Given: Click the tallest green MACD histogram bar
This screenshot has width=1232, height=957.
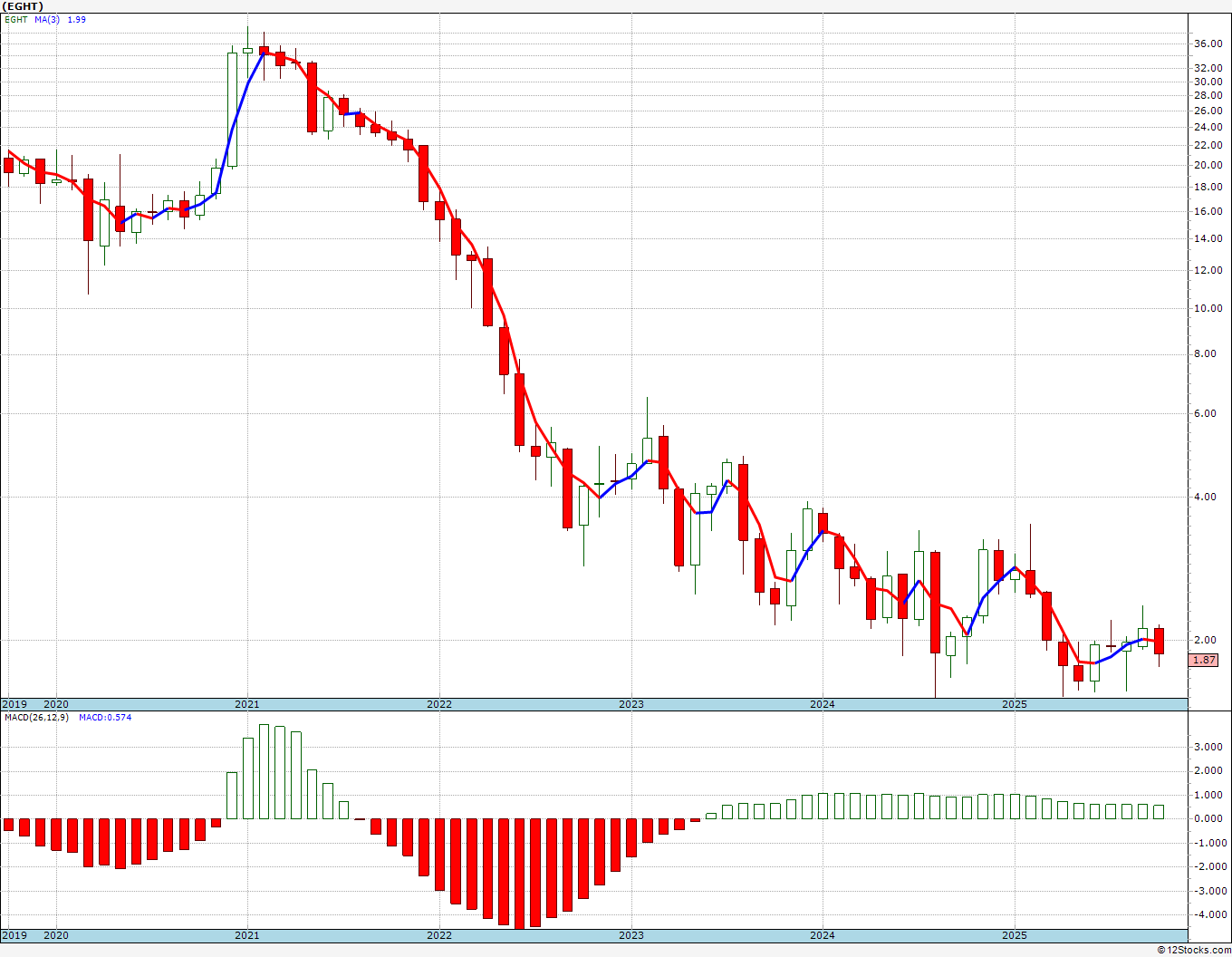Looking at the screenshot, I should (265, 771).
